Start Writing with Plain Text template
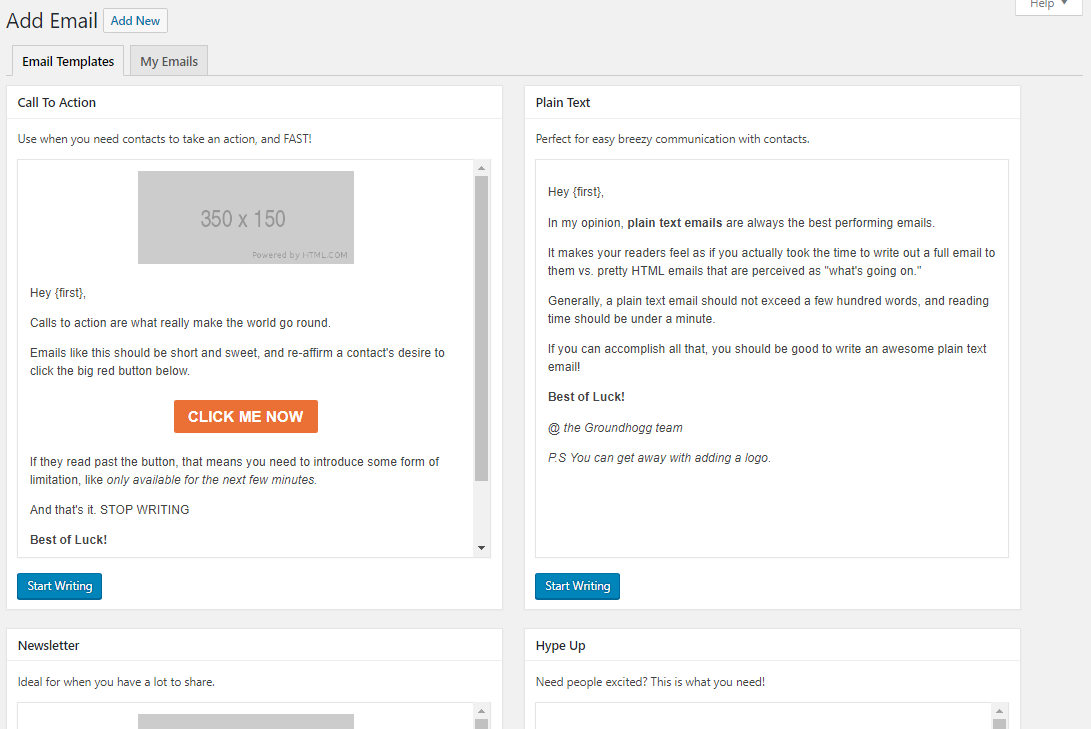Screen dimensions: 1091x729 [x=577, y=586]
